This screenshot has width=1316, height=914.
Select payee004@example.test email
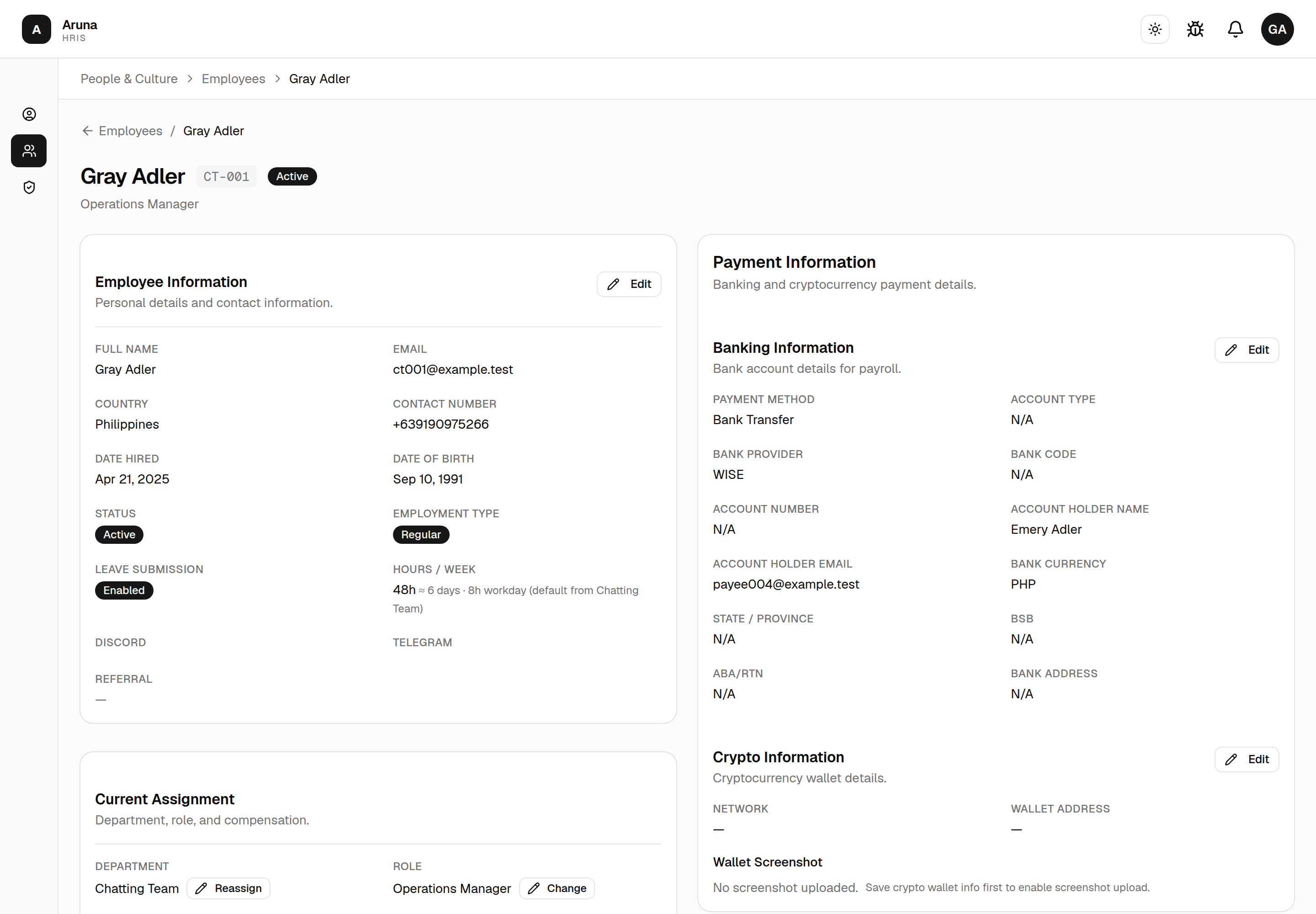(x=786, y=584)
